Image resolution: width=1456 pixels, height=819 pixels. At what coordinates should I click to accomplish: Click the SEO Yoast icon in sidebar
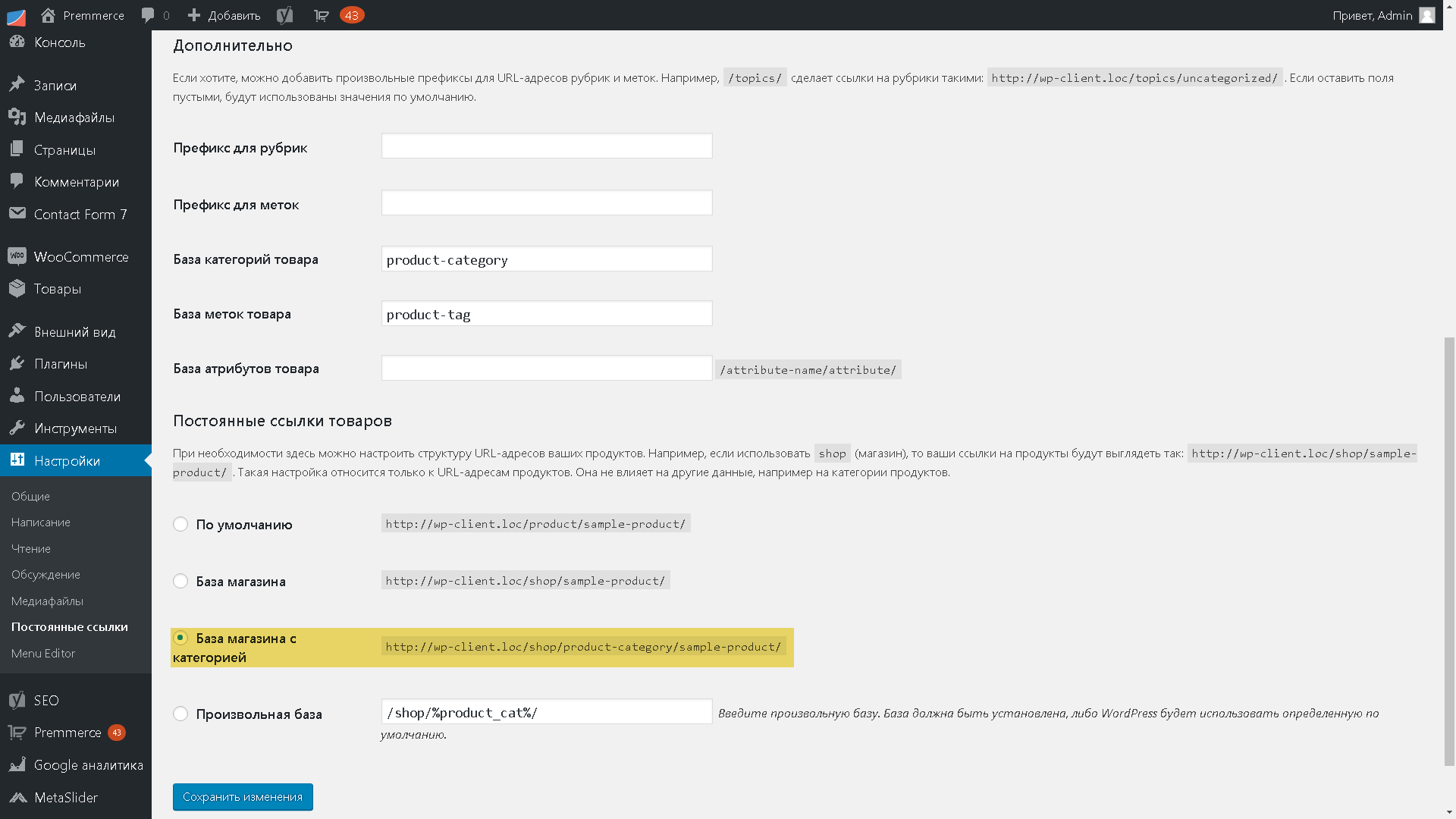(x=17, y=700)
